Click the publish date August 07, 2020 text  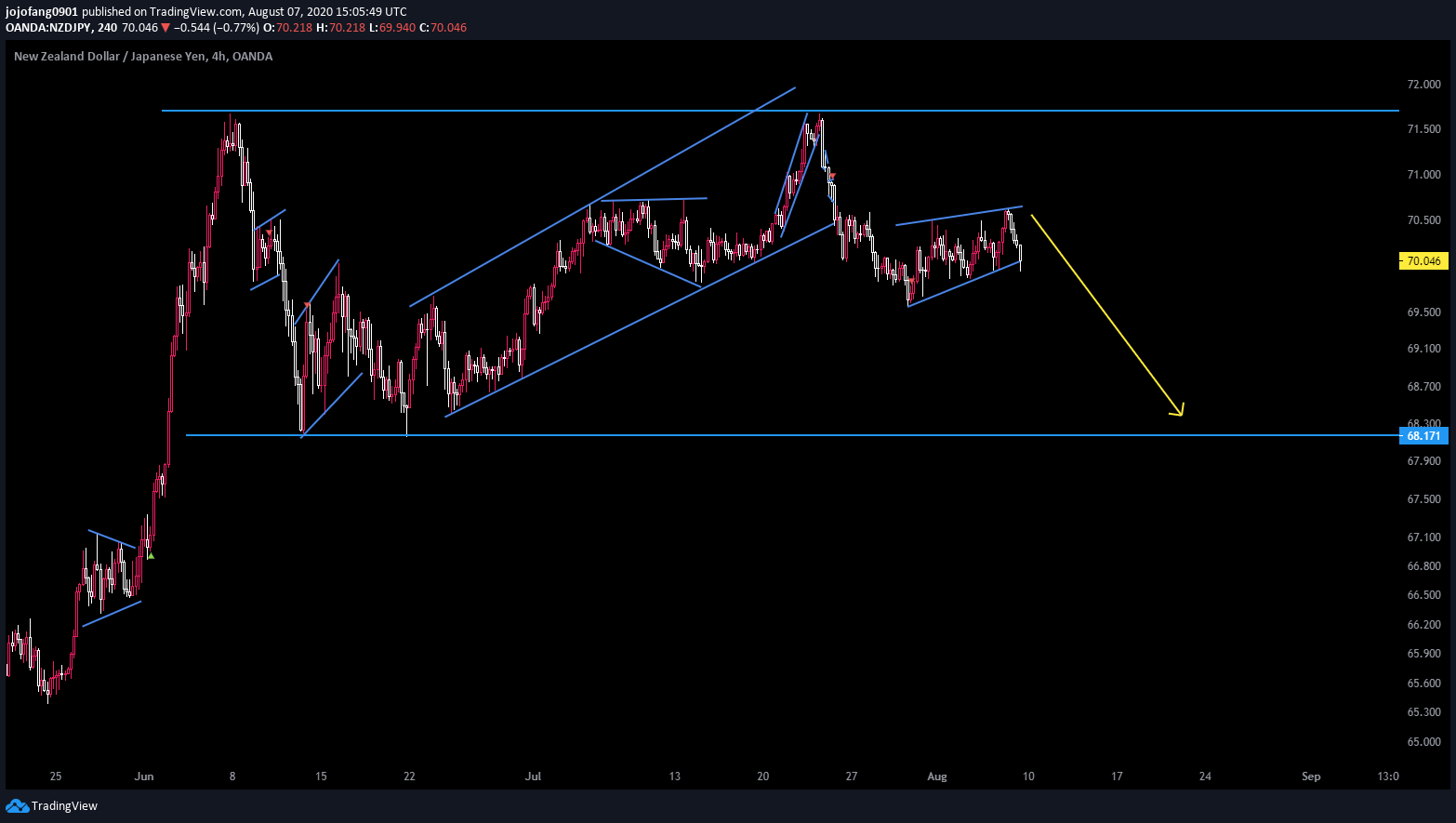point(300,12)
